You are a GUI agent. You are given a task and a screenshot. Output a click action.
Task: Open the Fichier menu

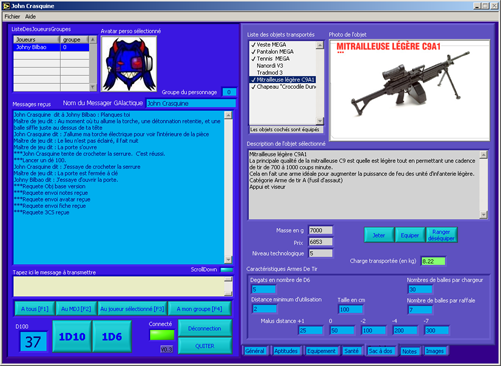coord(12,16)
